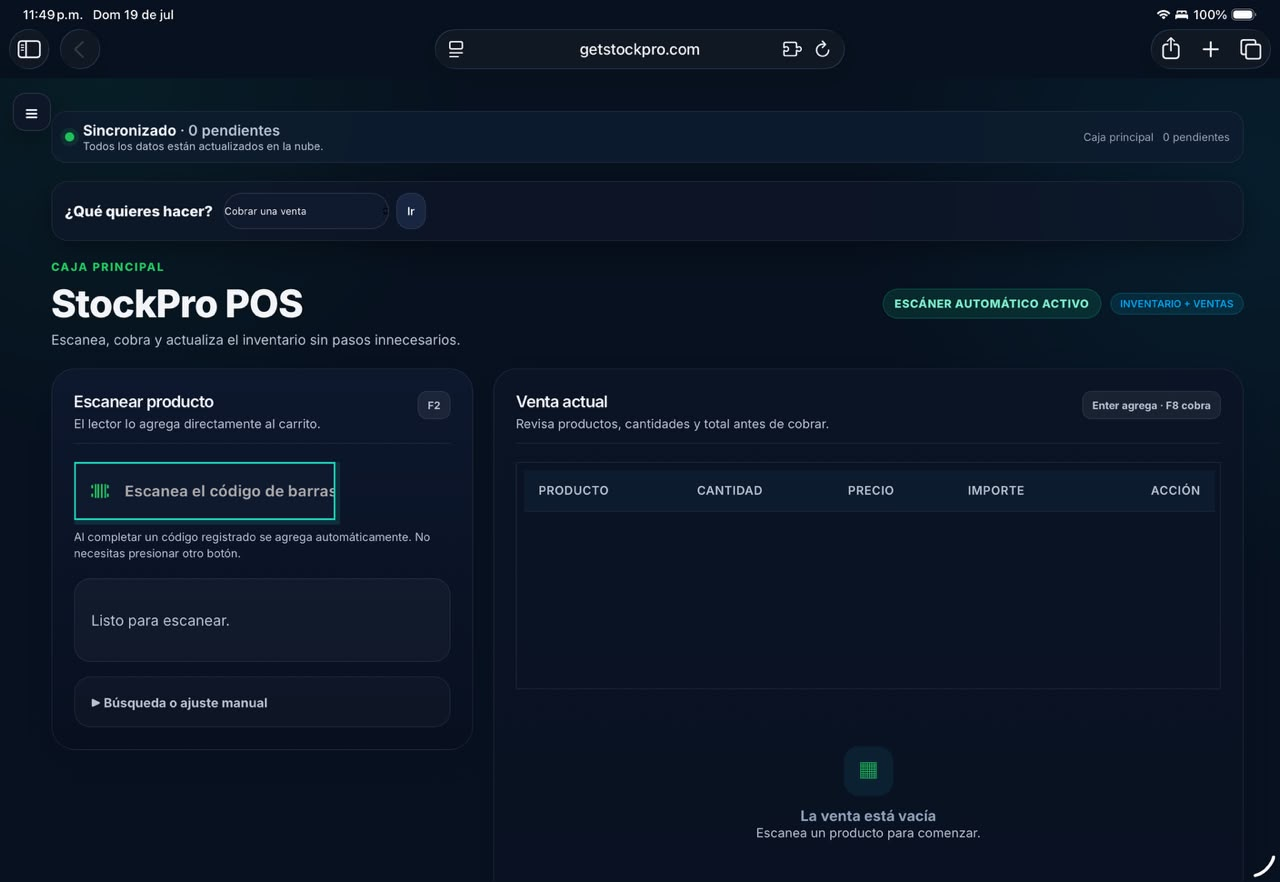Open the Safari share sheet
The width and height of the screenshot is (1280, 882).
pos(1171,49)
